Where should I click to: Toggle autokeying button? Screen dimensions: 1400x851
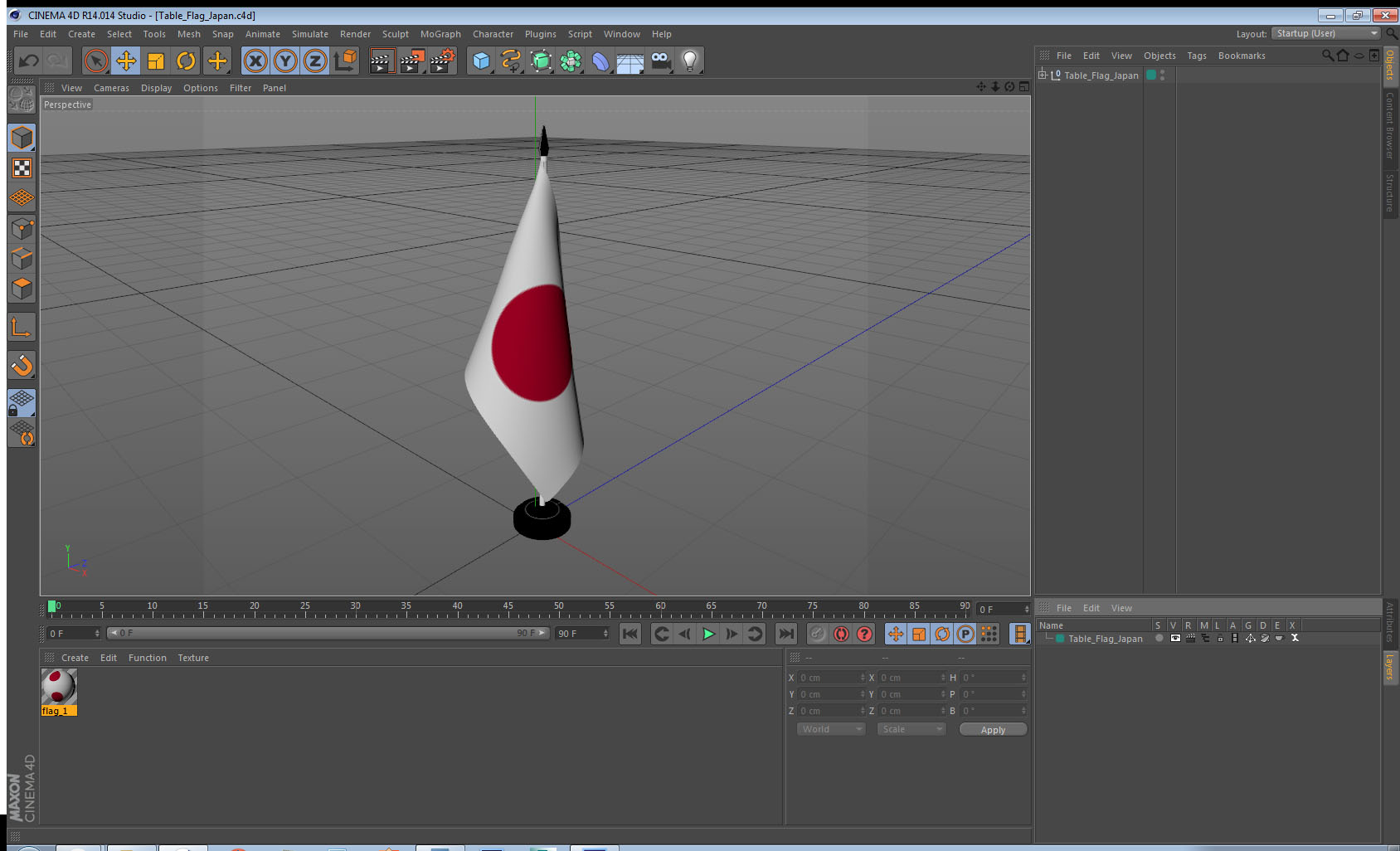[x=841, y=634]
